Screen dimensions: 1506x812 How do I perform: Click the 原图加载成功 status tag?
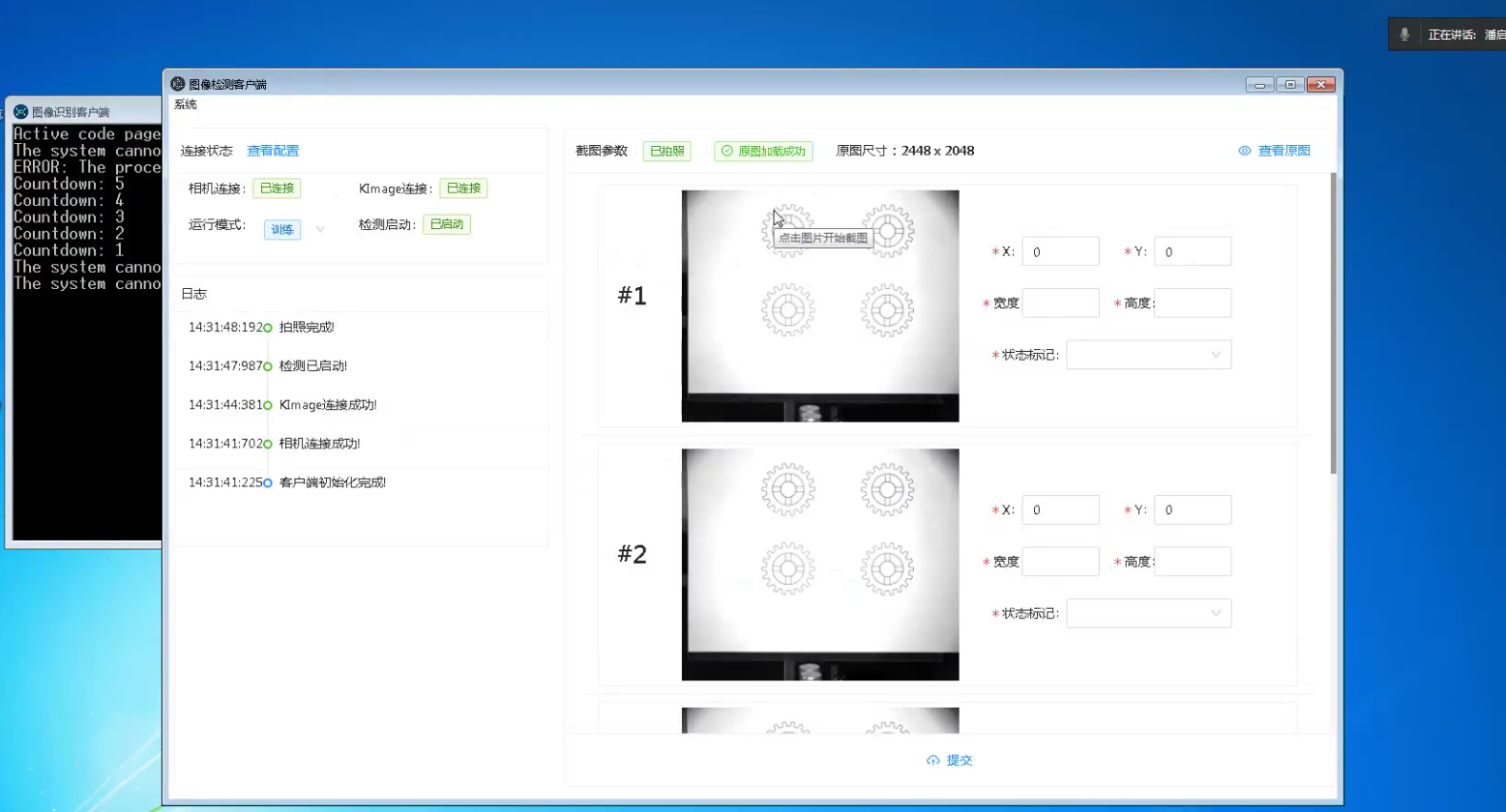tap(763, 151)
